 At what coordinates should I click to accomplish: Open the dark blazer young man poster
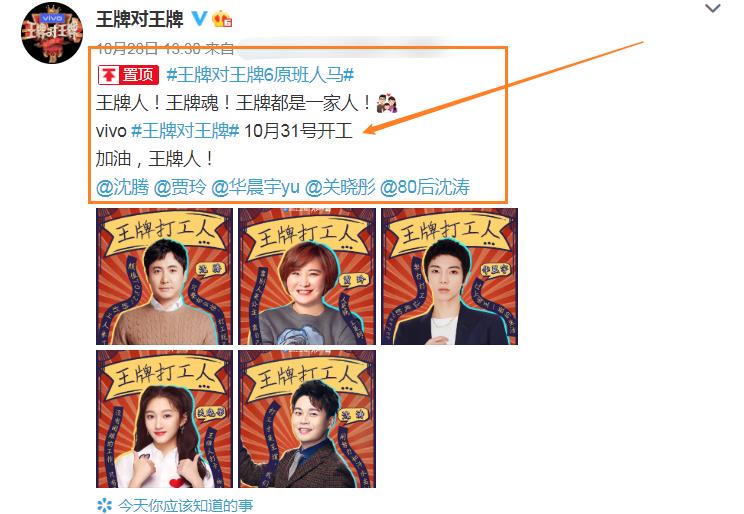pos(449,276)
